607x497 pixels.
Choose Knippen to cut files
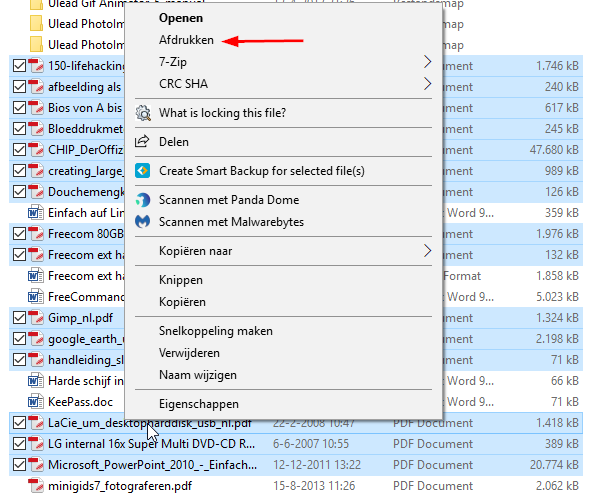point(181,280)
